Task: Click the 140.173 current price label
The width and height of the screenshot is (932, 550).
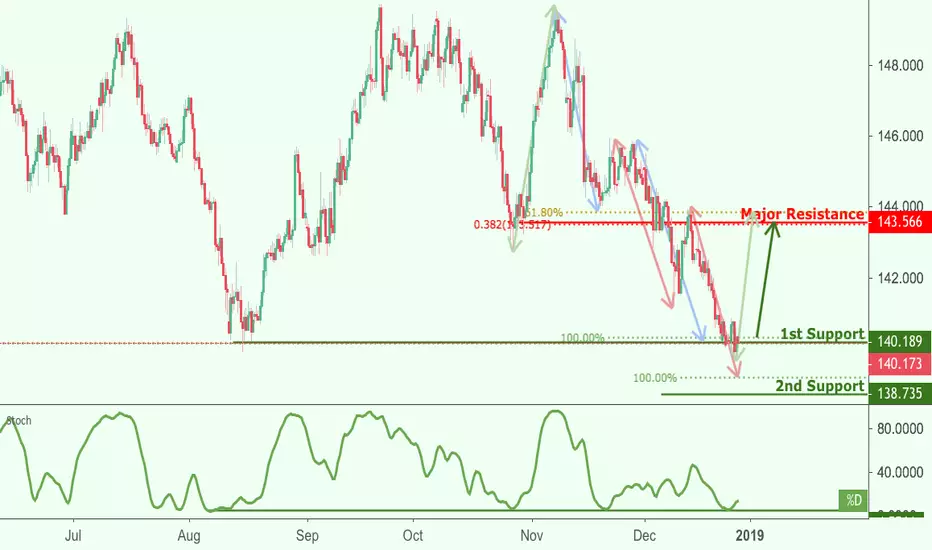Action: [x=900, y=363]
